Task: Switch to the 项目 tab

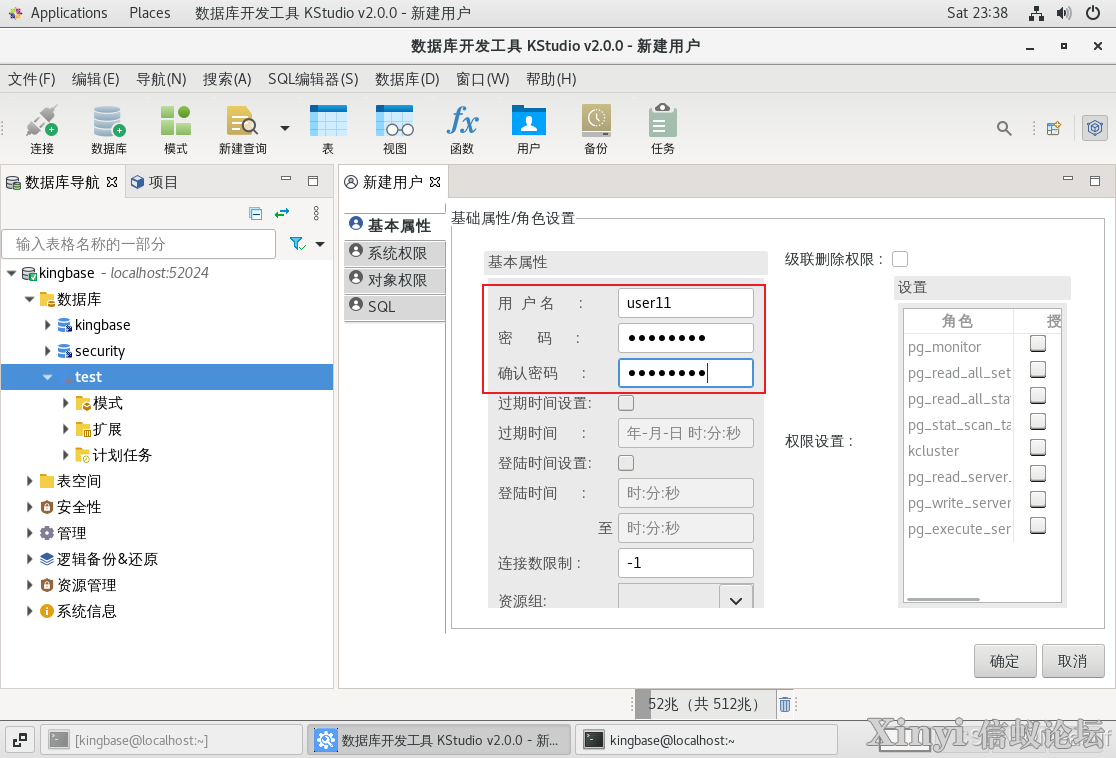Action: point(154,182)
